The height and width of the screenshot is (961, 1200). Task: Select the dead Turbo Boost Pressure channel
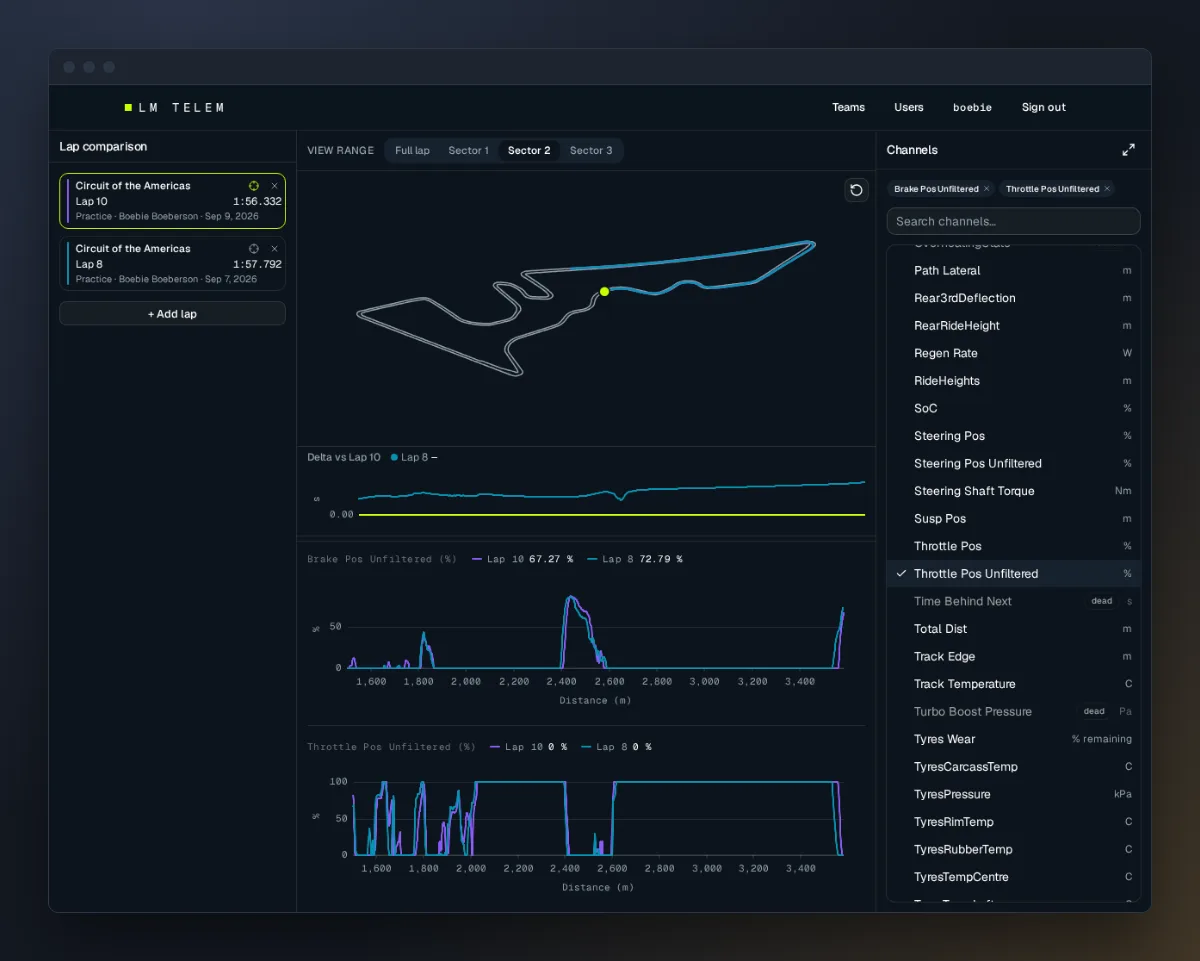coord(1013,712)
